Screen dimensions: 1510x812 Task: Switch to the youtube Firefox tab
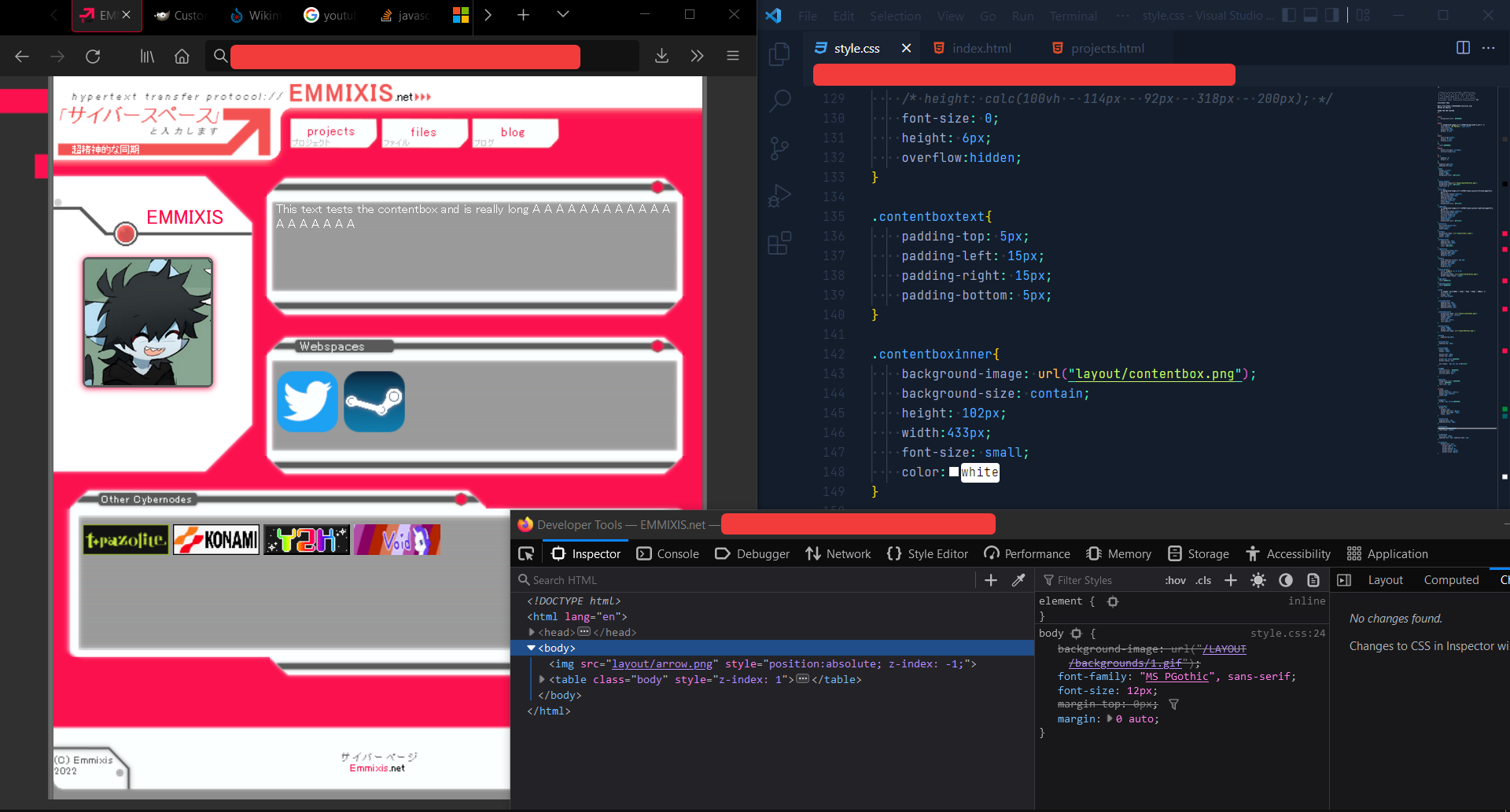click(330, 15)
